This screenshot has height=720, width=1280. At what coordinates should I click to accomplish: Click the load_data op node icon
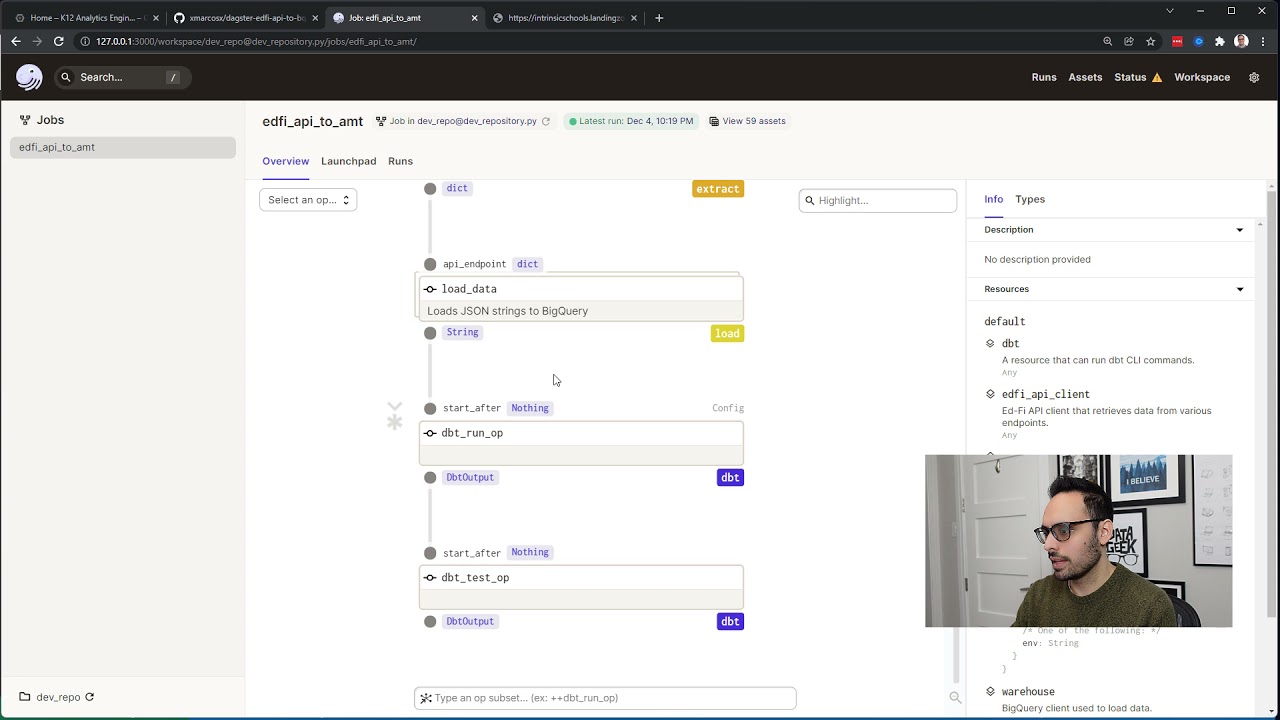pyautogui.click(x=430, y=289)
